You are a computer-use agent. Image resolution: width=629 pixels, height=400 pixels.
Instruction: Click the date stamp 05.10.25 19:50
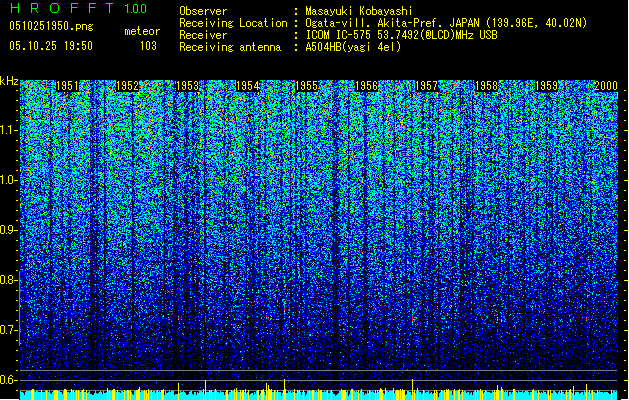[x=51, y=46]
